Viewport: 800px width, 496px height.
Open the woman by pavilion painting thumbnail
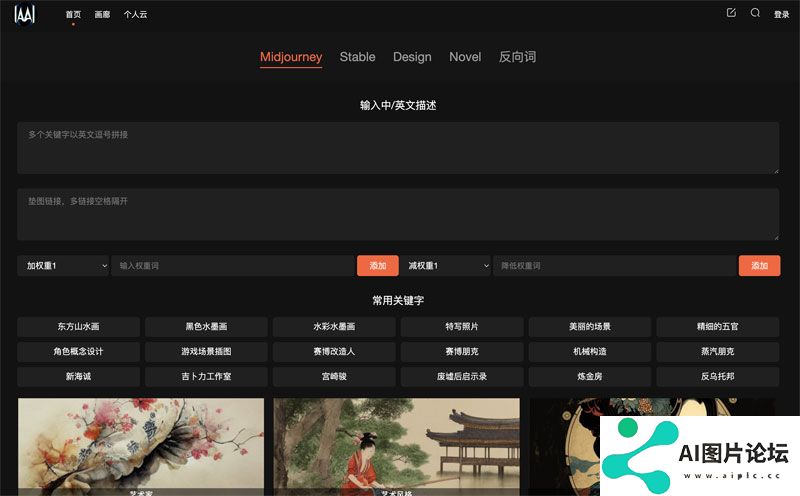pyautogui.click(x=396, y=447)
